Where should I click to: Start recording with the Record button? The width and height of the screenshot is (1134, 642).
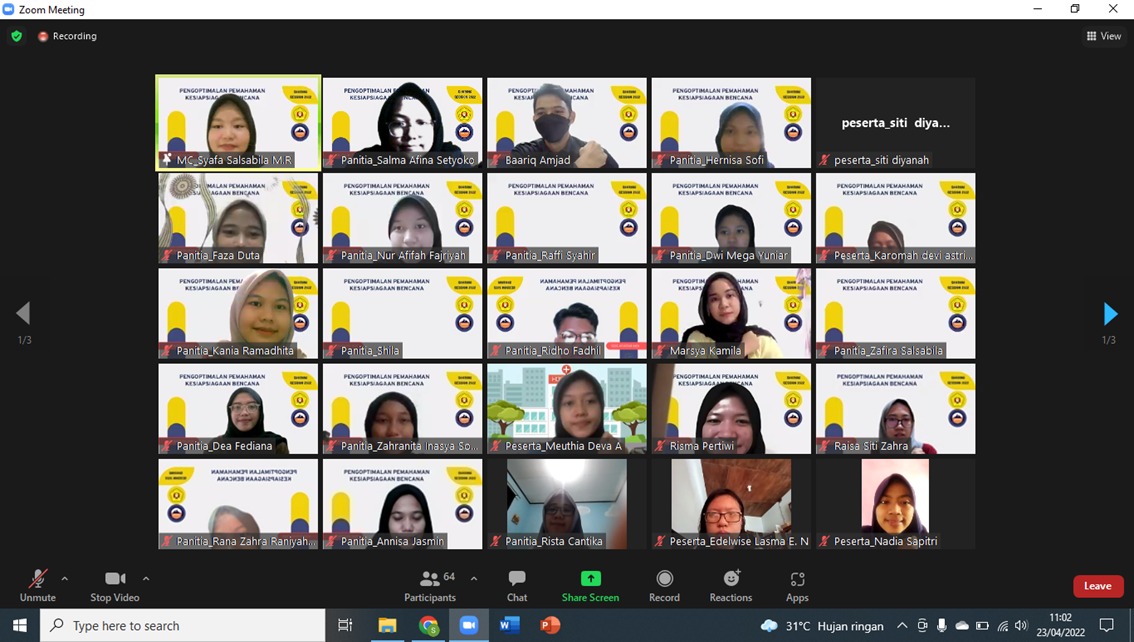click(664, 586)
